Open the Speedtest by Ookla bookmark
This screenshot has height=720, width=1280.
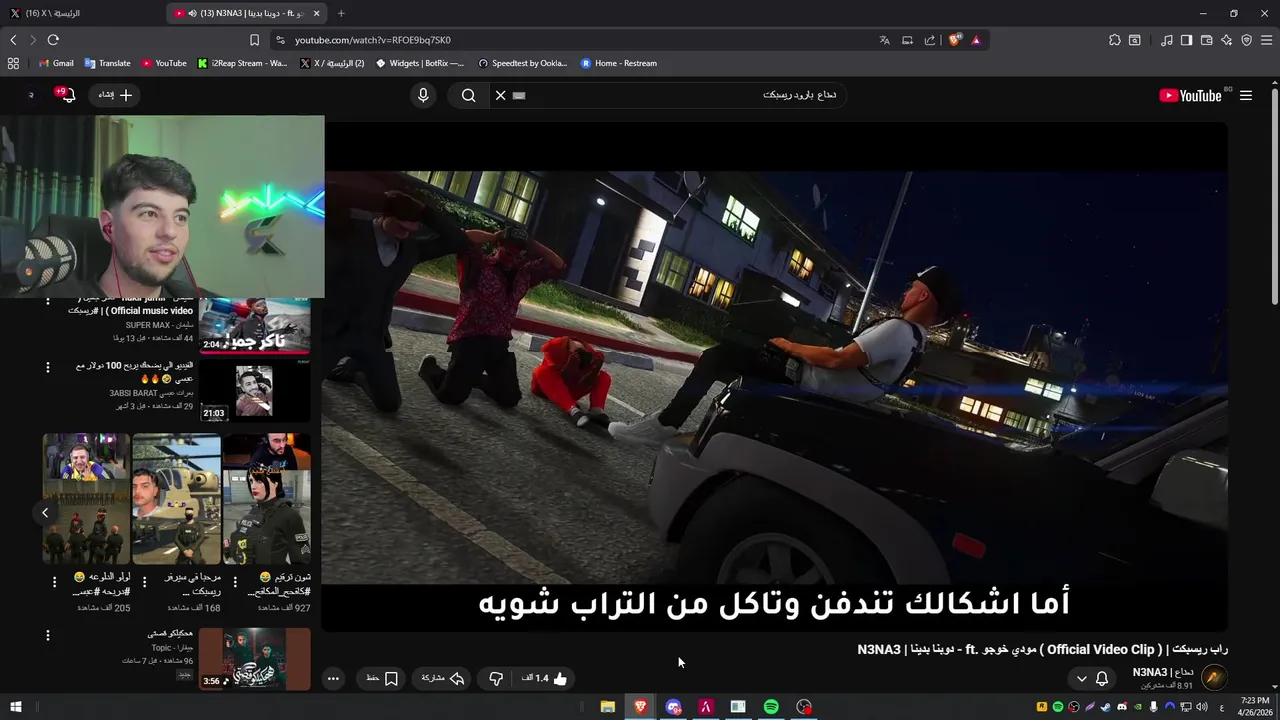pyautogui.click(x=522, y=63)
